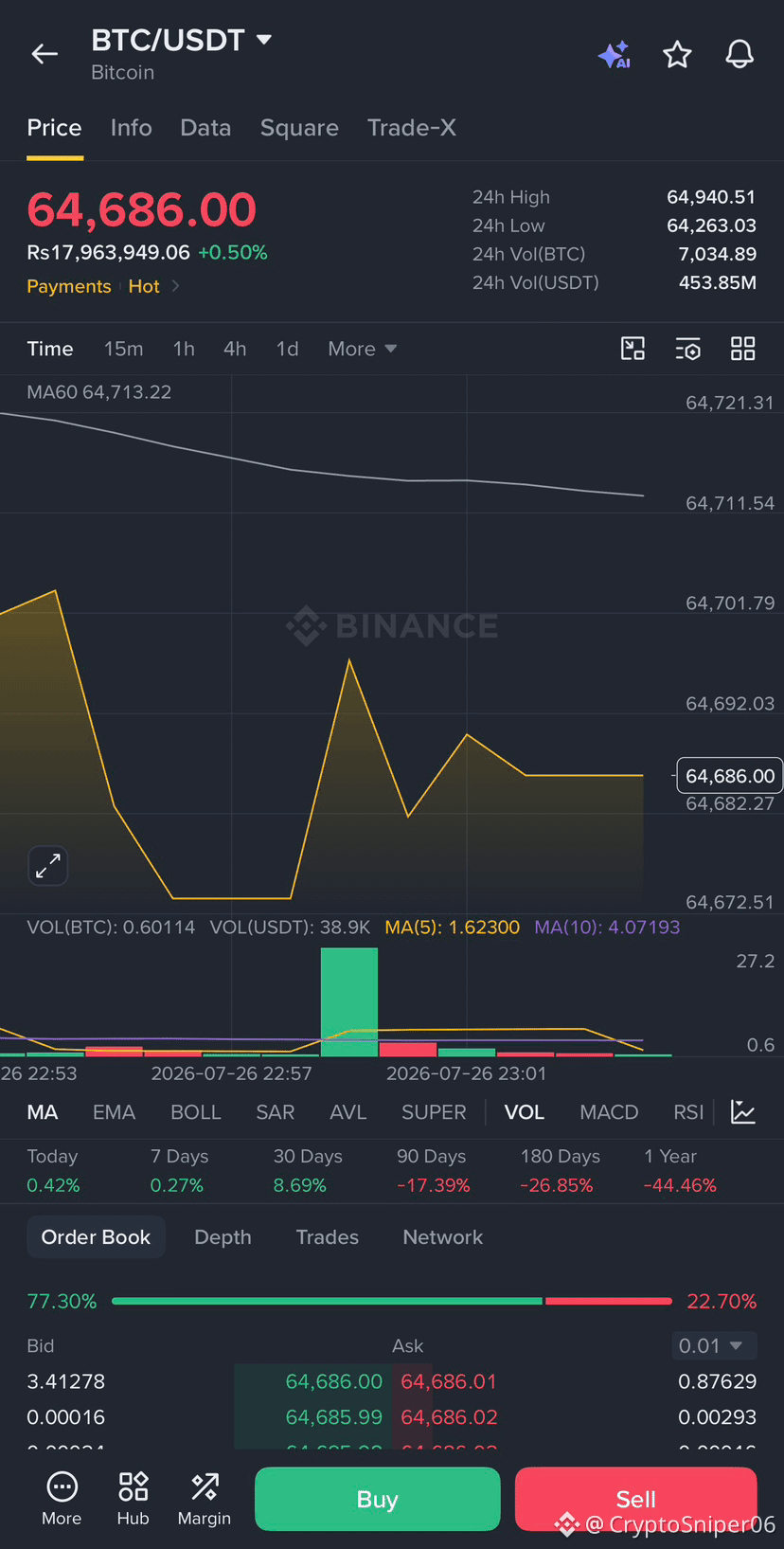This screenshot has width=784, height=1549.
Task: Select bid price 64,686.00 in order book
Action: coord(333,1381)
